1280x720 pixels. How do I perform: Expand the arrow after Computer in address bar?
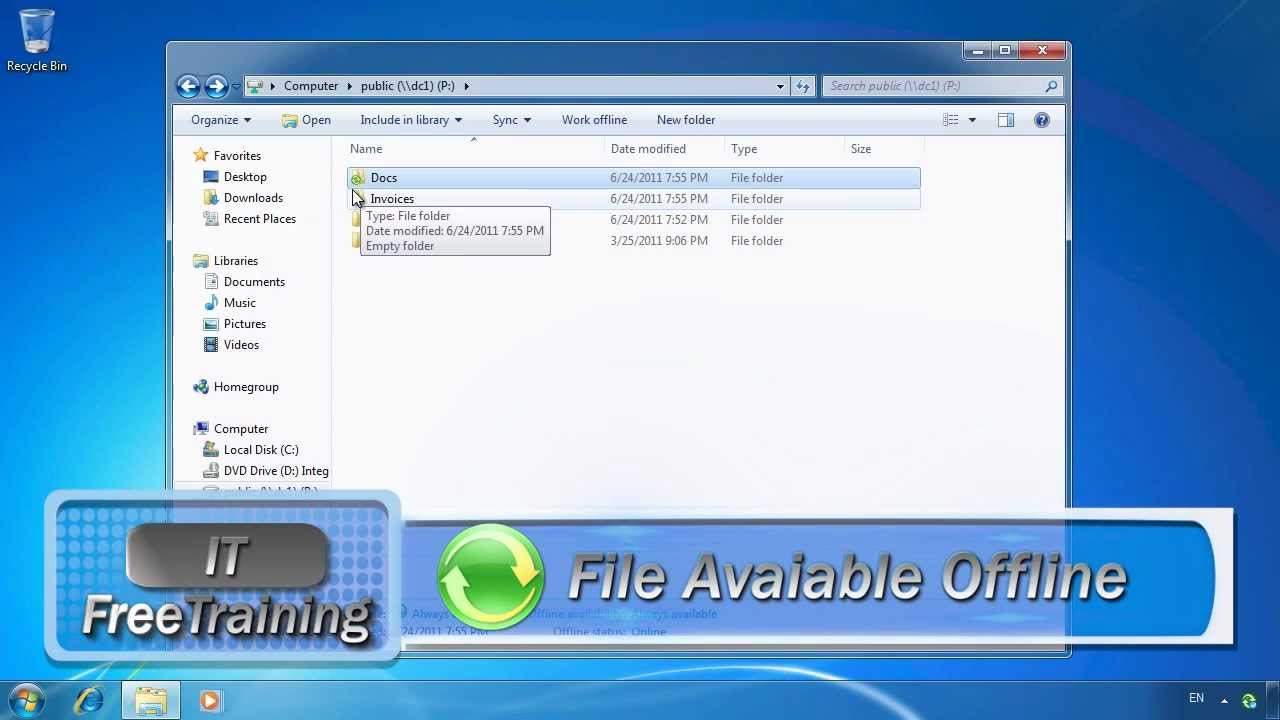350,86
